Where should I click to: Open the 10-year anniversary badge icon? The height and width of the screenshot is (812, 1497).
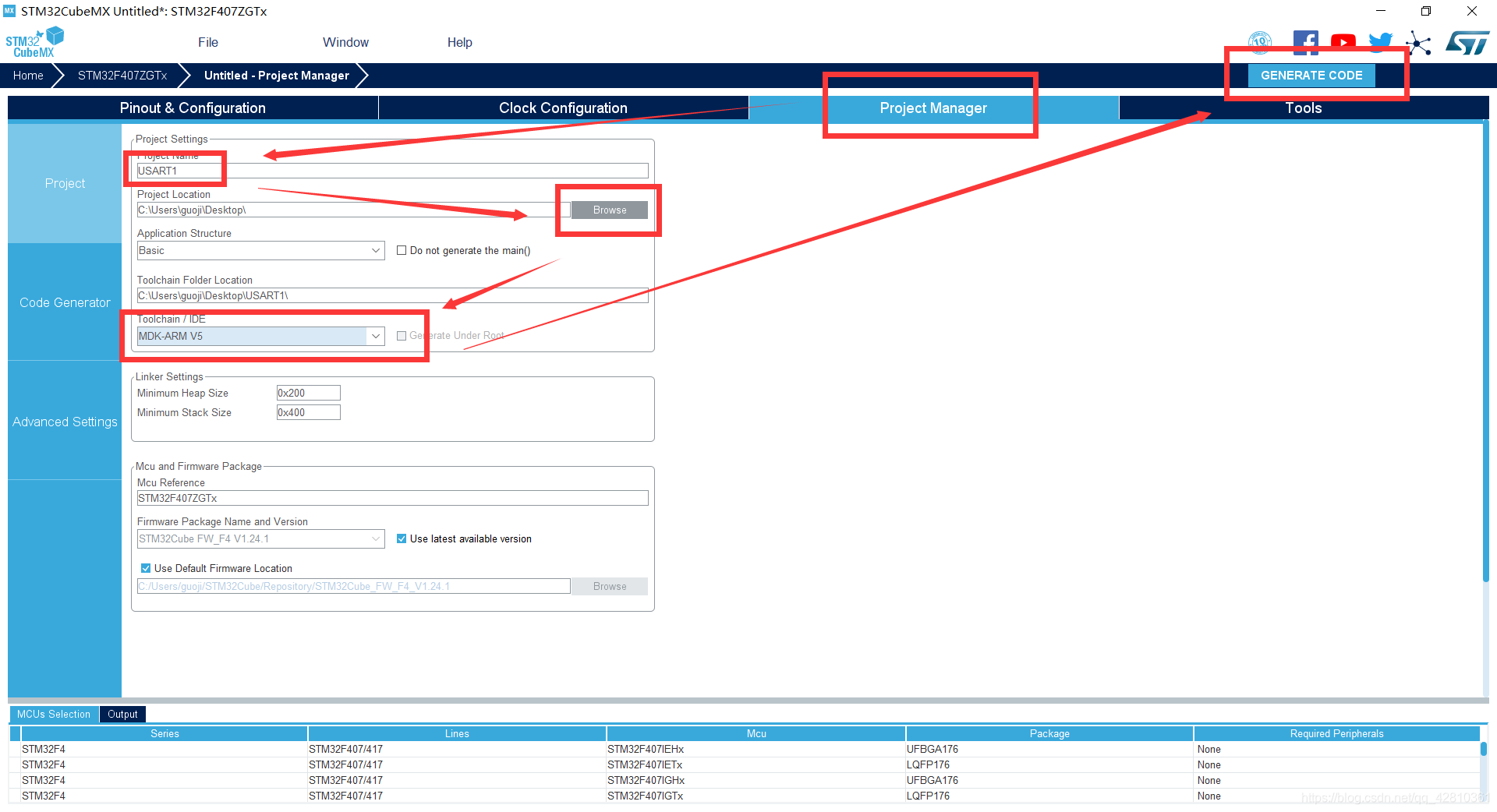(1260, 41)
